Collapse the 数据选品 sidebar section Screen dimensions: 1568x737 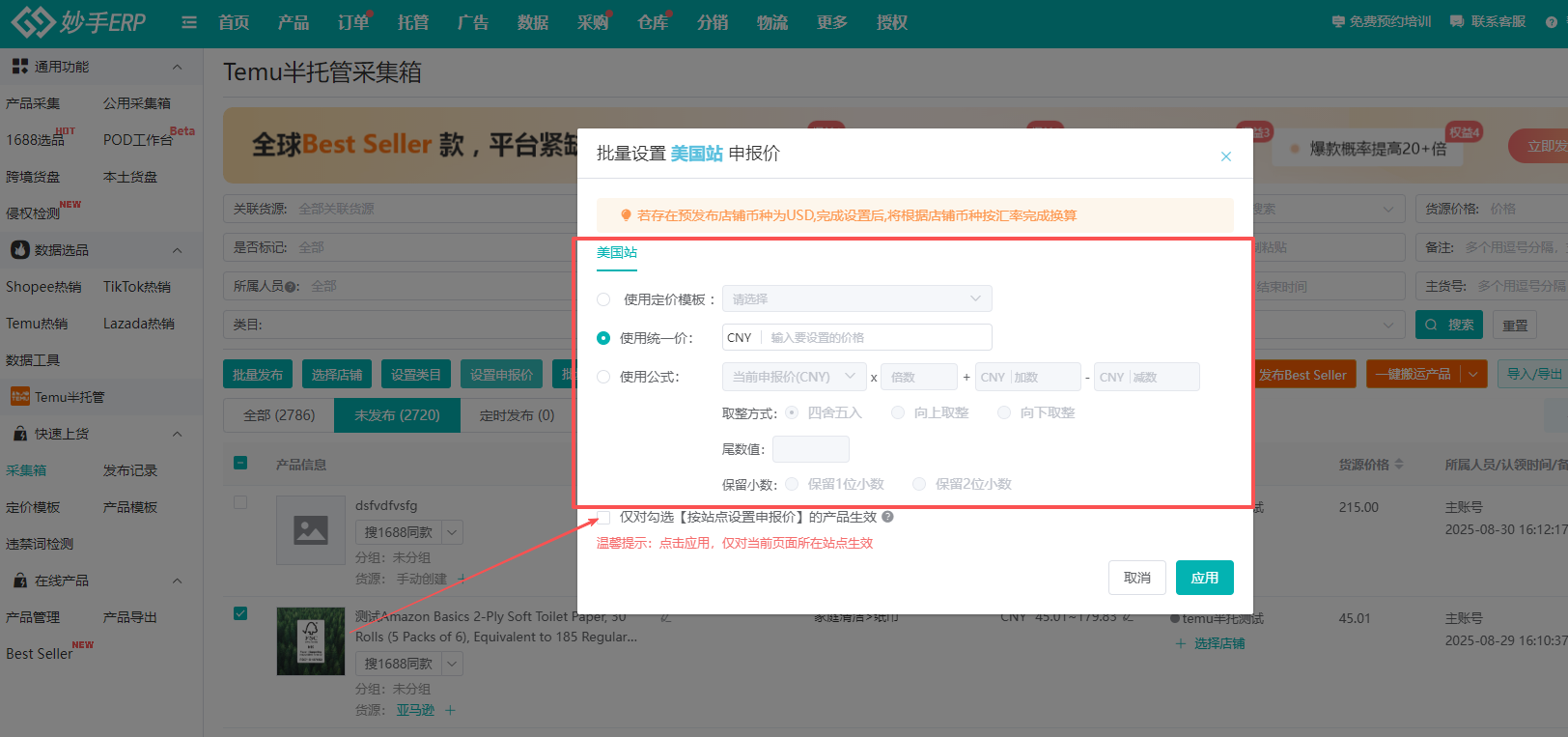pos(178,250)
